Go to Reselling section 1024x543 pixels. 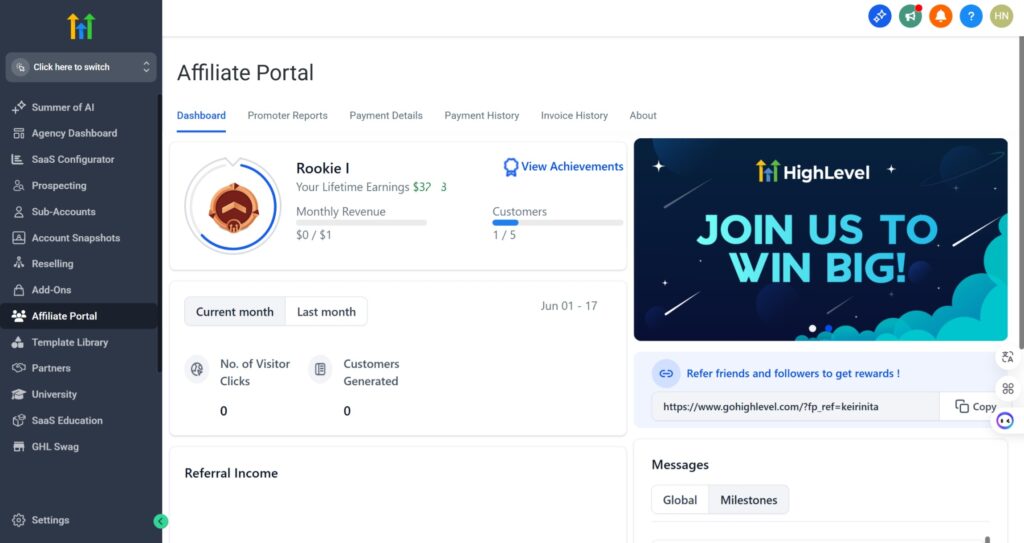52,264
